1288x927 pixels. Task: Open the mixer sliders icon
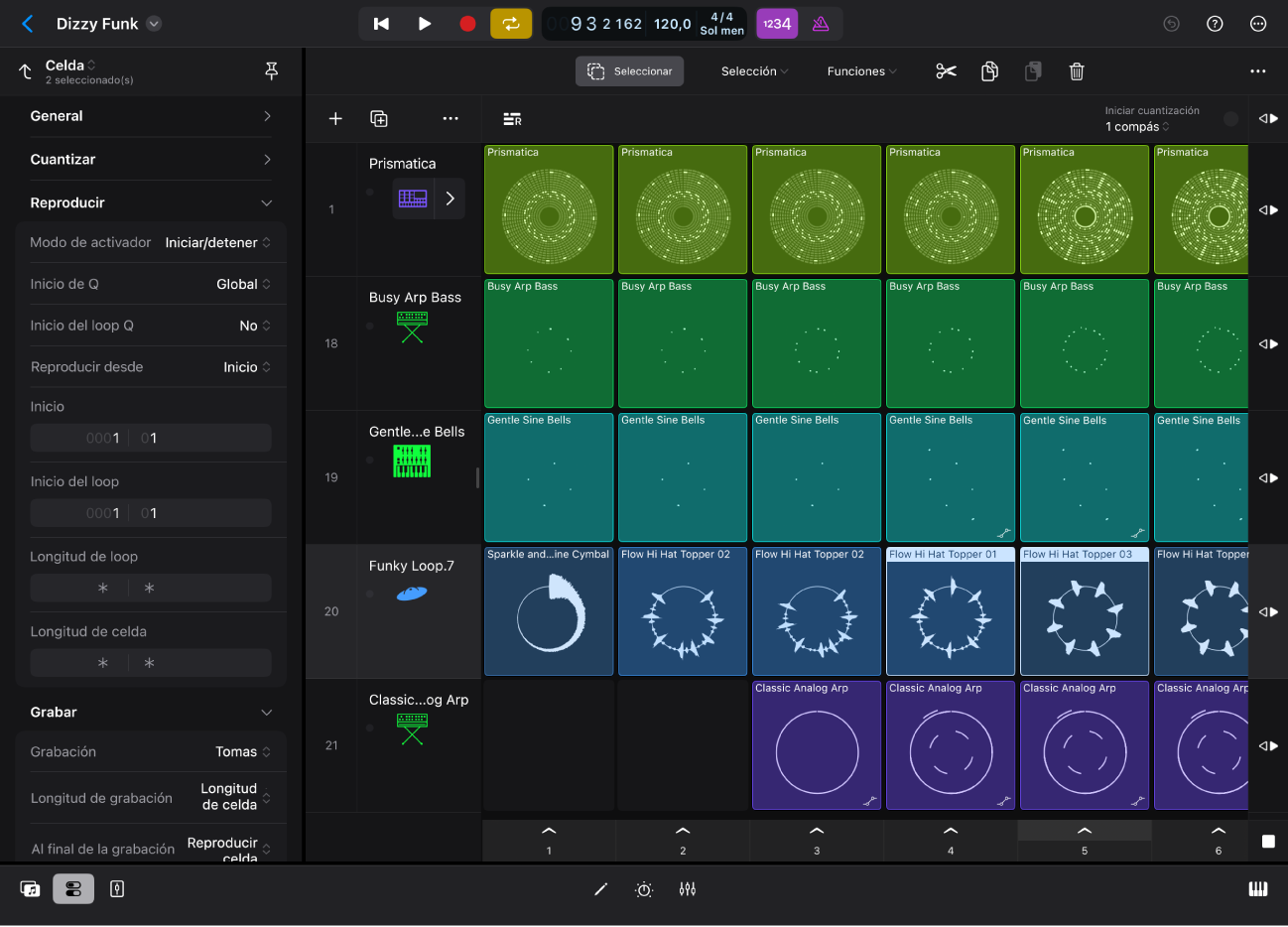click(x=688, y=889)
